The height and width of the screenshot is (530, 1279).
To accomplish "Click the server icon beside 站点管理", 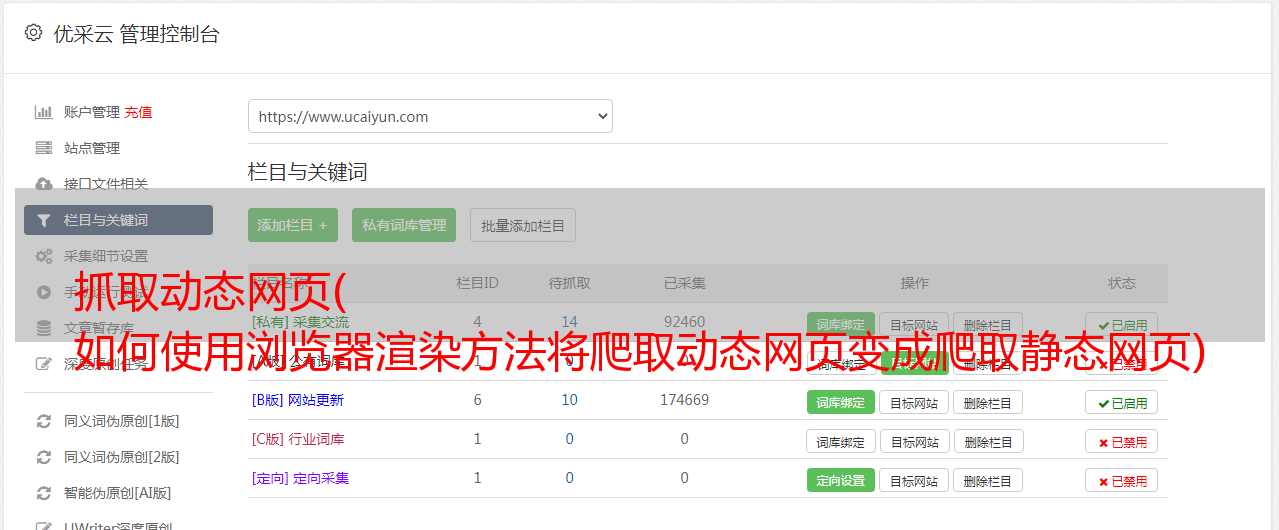I will [x=44, y=148].
